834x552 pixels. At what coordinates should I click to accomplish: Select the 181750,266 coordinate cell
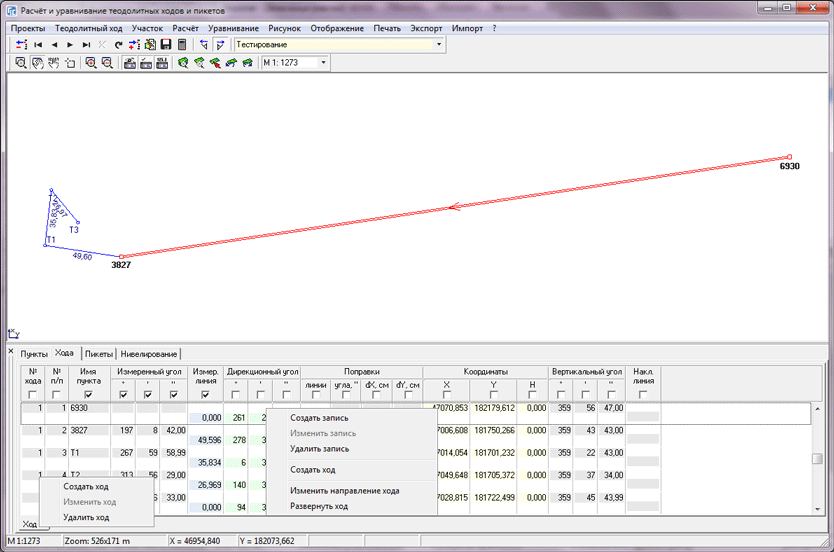coord(493,430)
